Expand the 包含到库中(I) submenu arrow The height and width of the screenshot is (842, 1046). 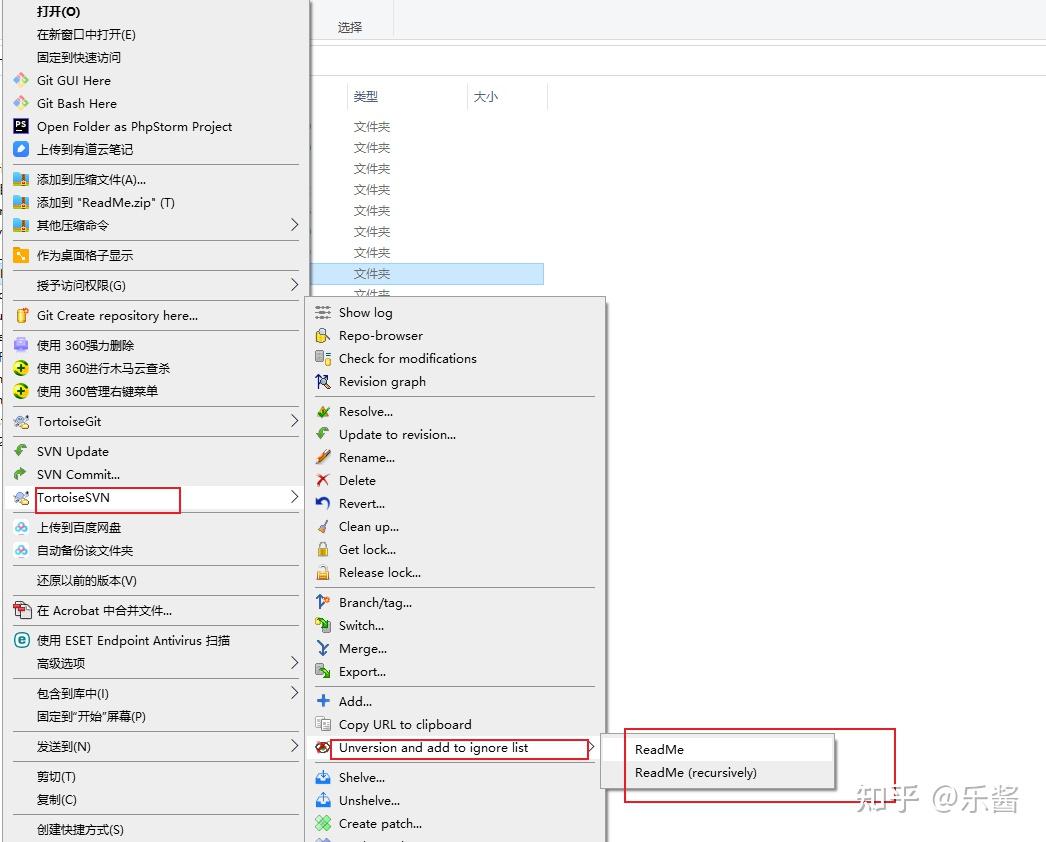[x=294, y=693]
